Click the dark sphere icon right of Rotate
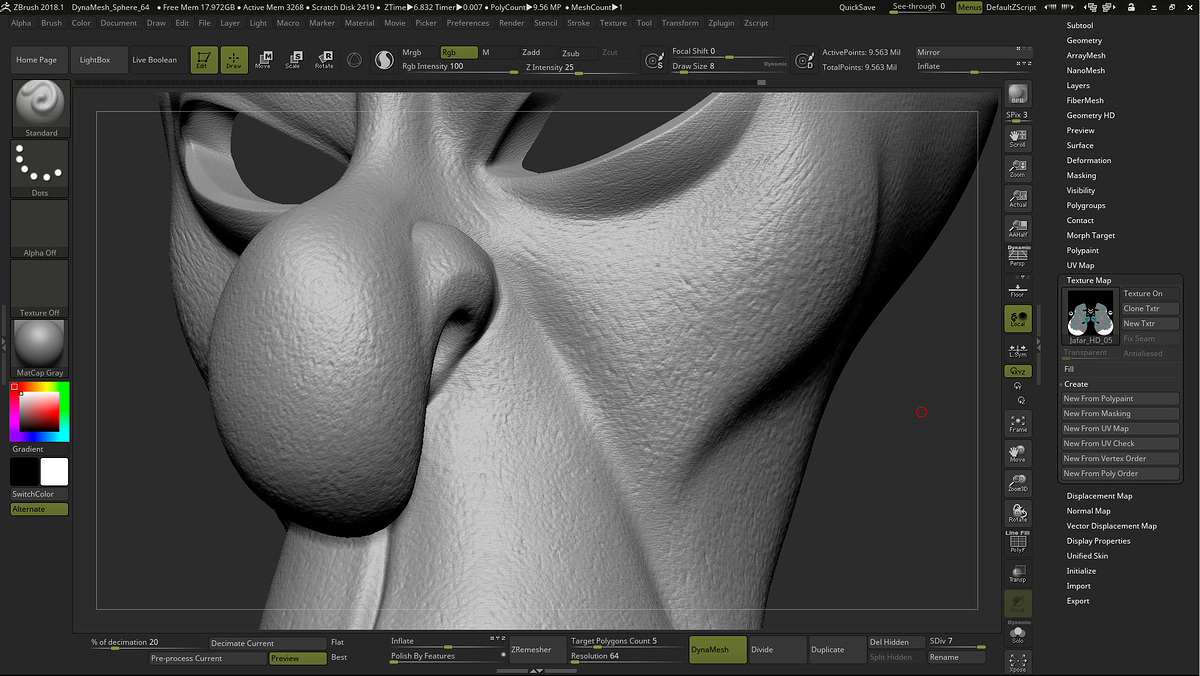 click(x=354, y=60)
